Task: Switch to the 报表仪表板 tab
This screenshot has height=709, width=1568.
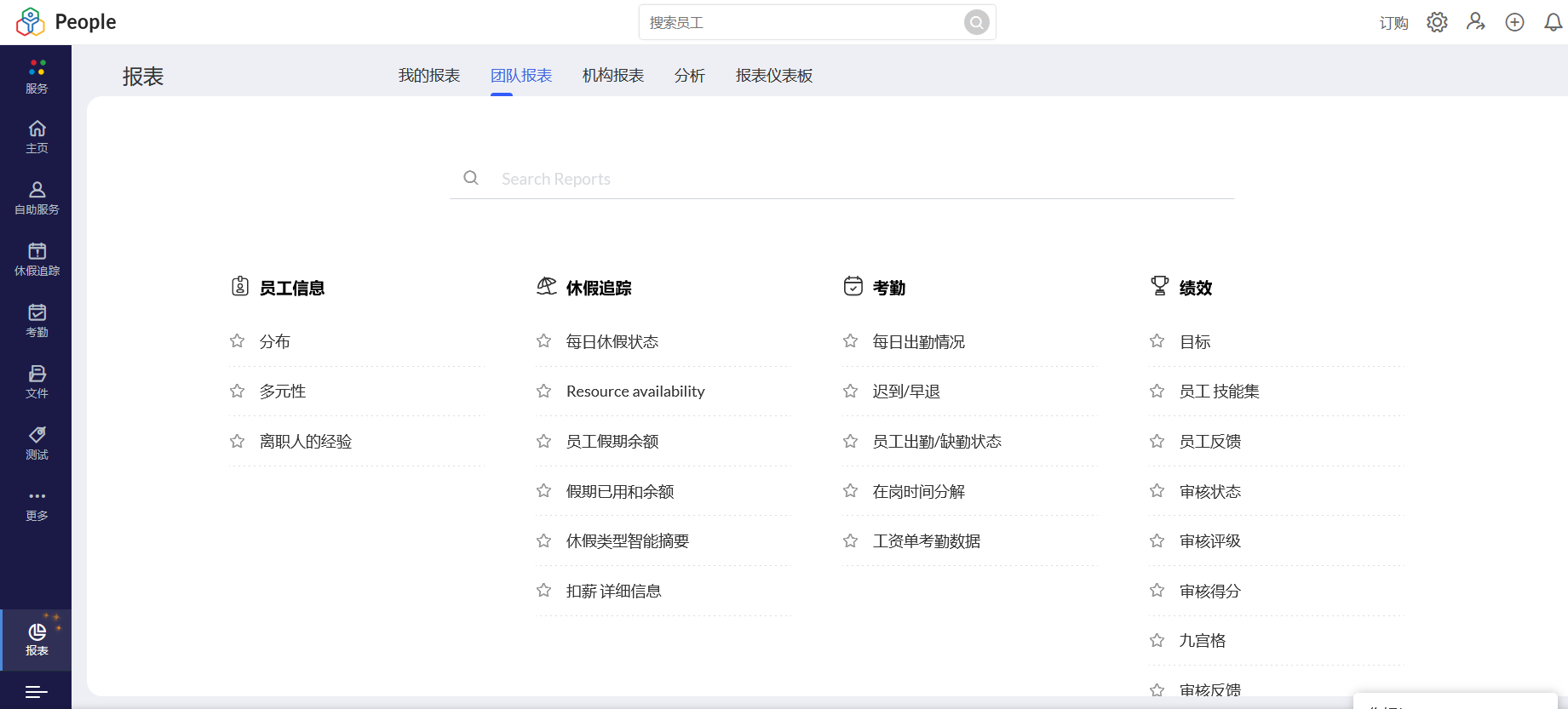Action: (x=773, y=76)
